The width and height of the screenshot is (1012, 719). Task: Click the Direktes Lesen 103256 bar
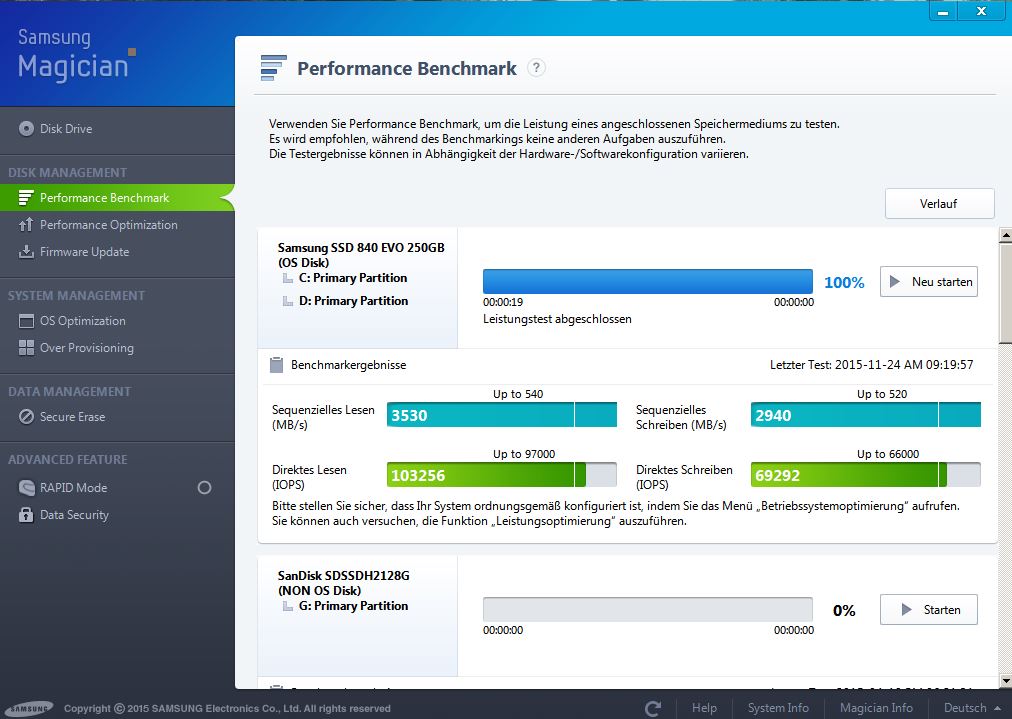click(x=501, y=475)
